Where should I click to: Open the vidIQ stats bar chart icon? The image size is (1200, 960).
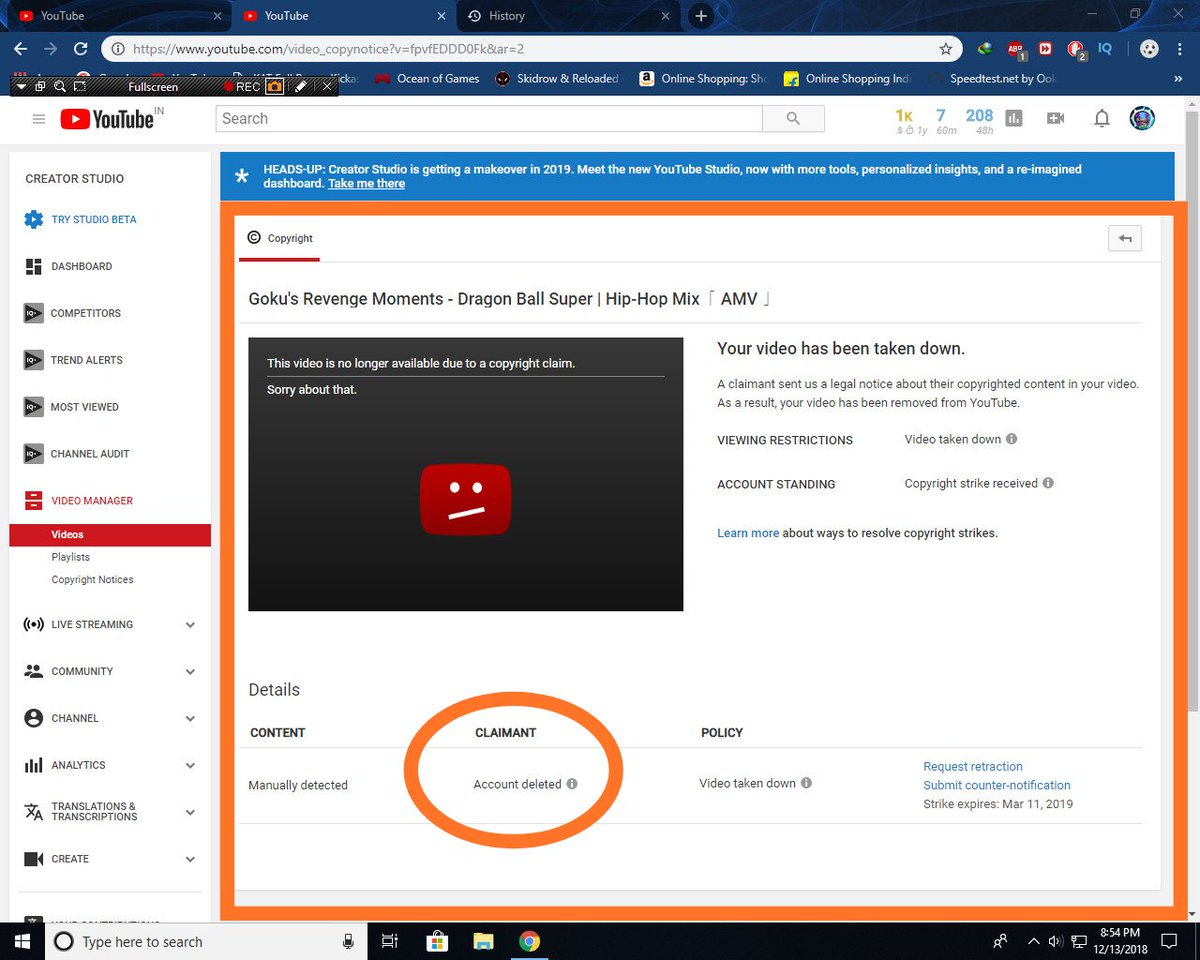[1013, 118]
